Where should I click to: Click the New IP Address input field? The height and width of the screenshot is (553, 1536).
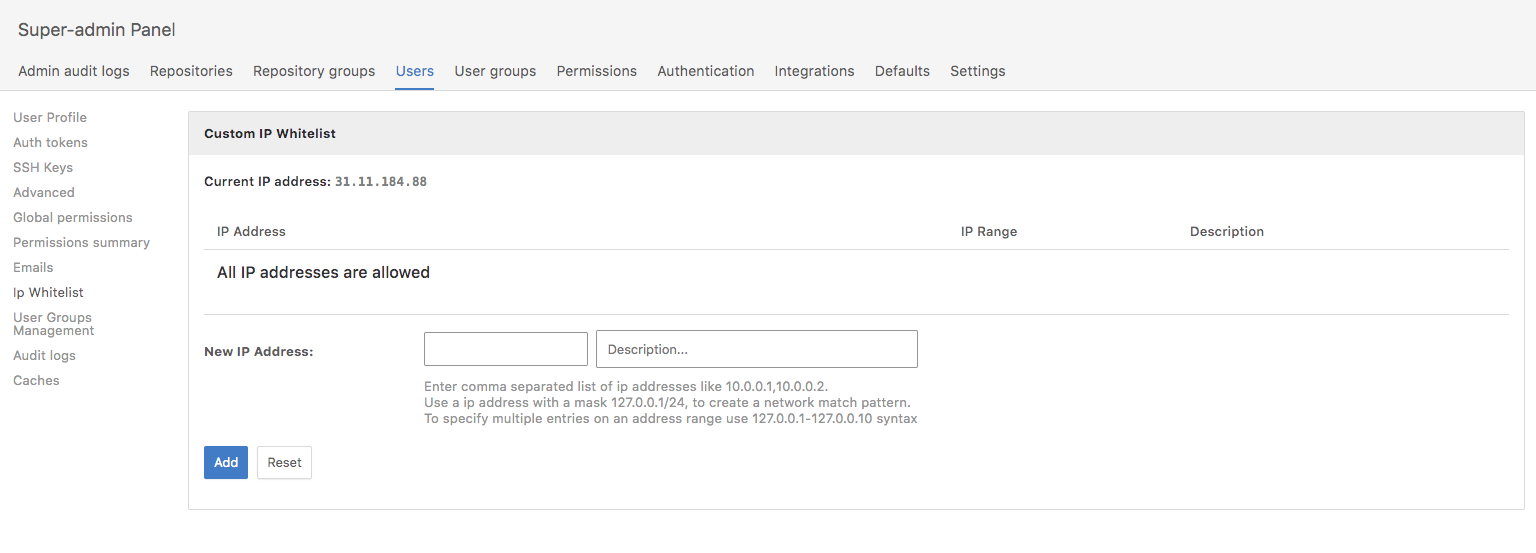coord(505,349)
